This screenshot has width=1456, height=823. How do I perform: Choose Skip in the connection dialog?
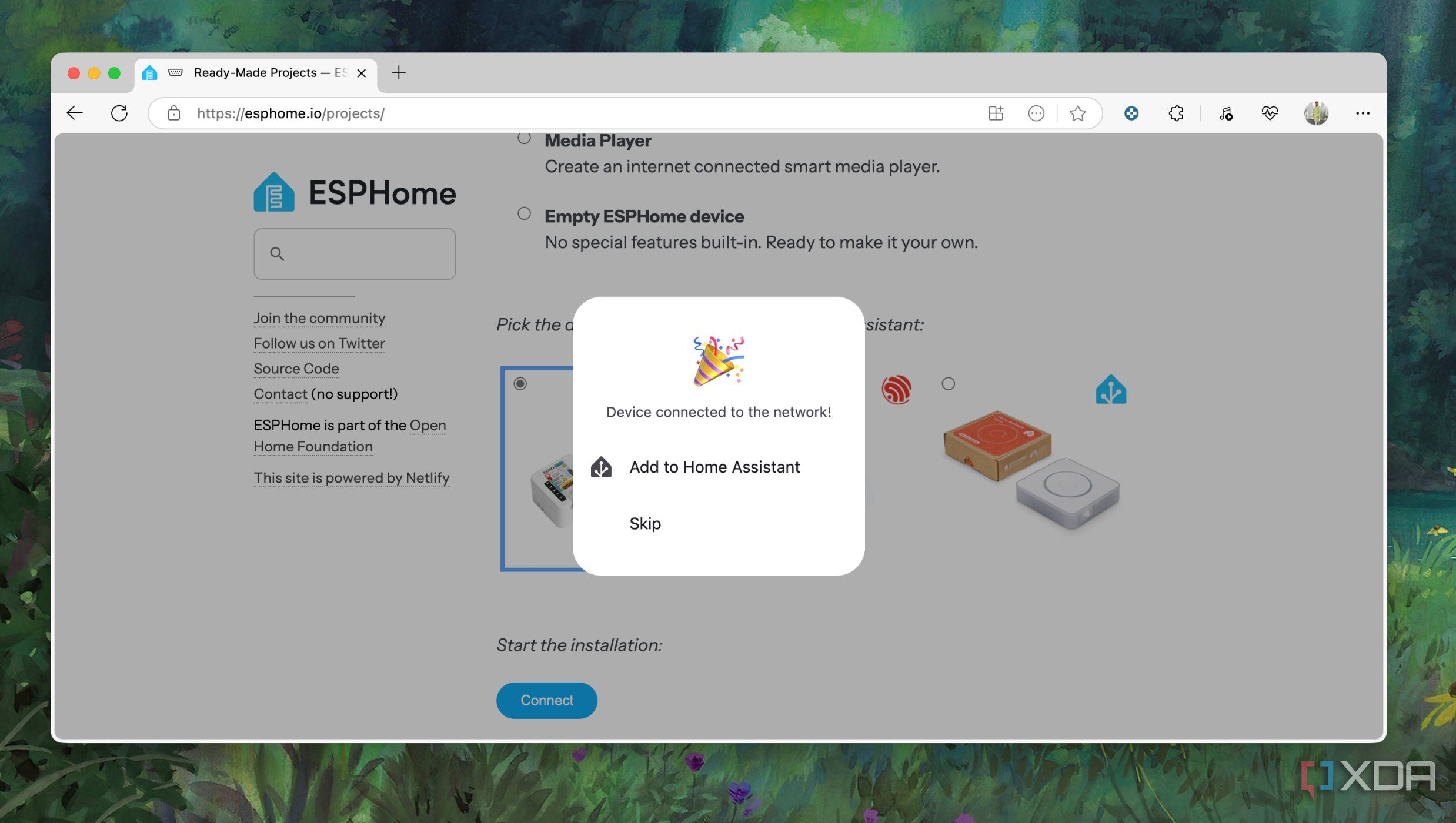[x=644, y=523]
